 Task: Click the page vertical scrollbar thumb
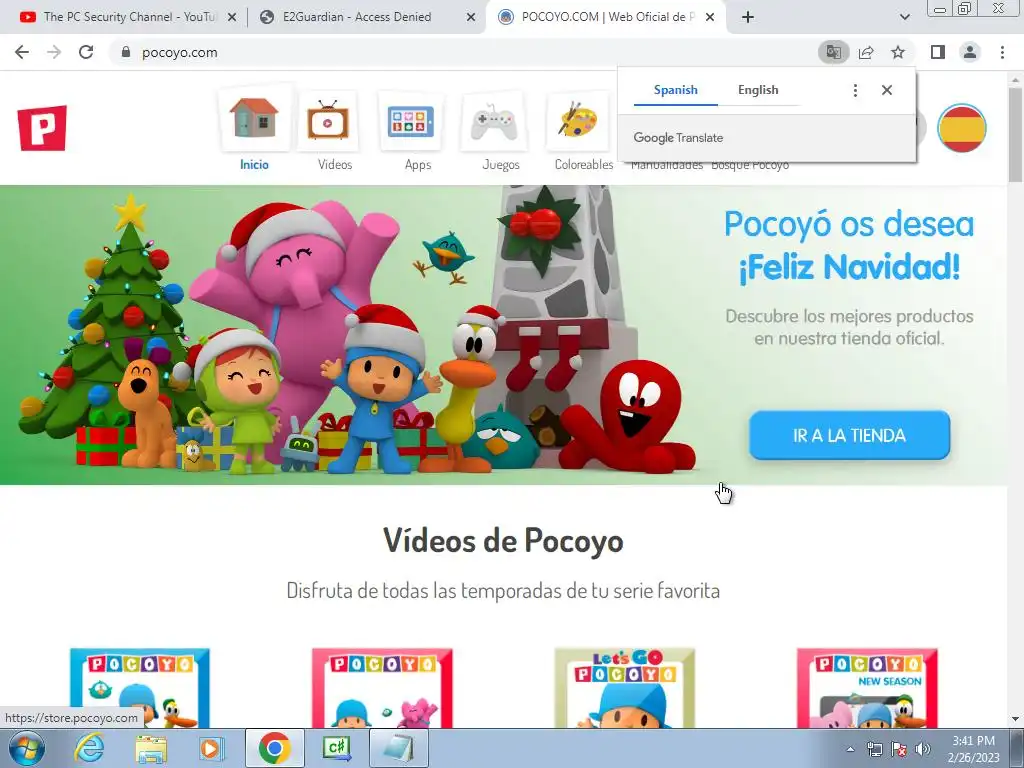pyautogui.click(x=1015, y=134)
